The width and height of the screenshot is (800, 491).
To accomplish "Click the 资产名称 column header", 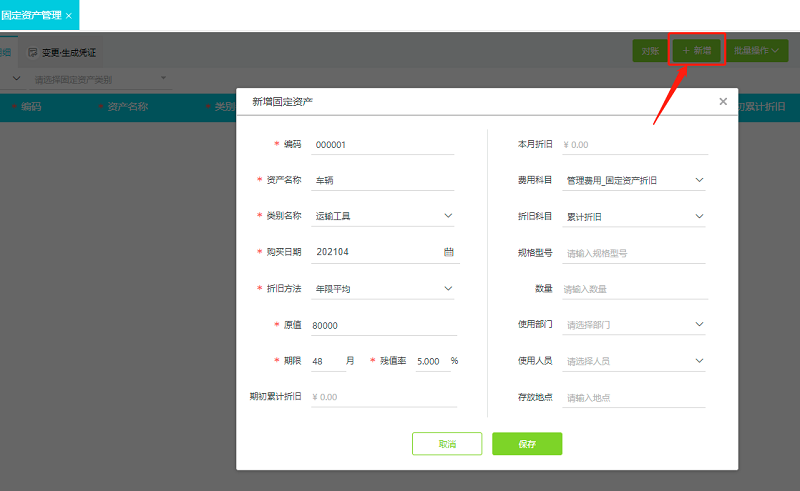I will click(x=128, y=107).
